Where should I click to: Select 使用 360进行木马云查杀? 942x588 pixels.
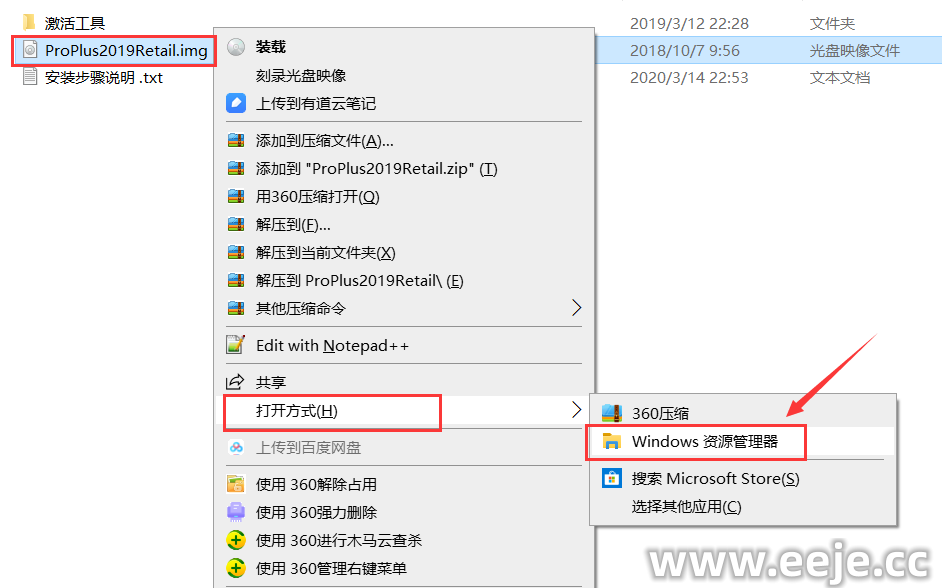[x=339, y=541]
